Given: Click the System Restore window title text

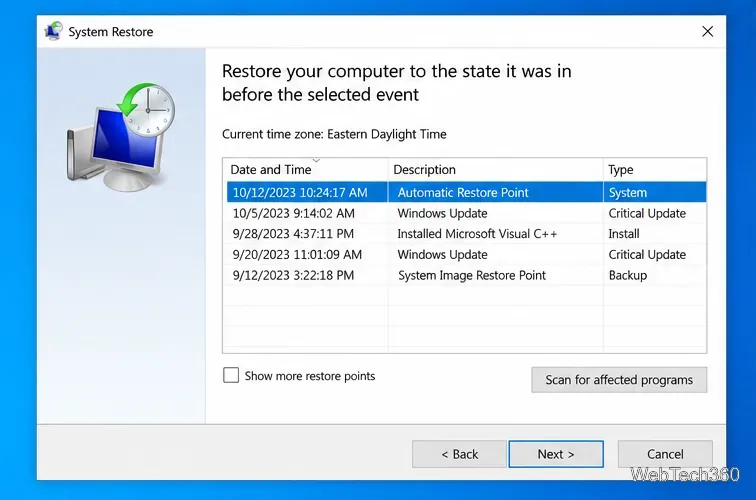Looking at the screenshot, I should pos(111,32).
